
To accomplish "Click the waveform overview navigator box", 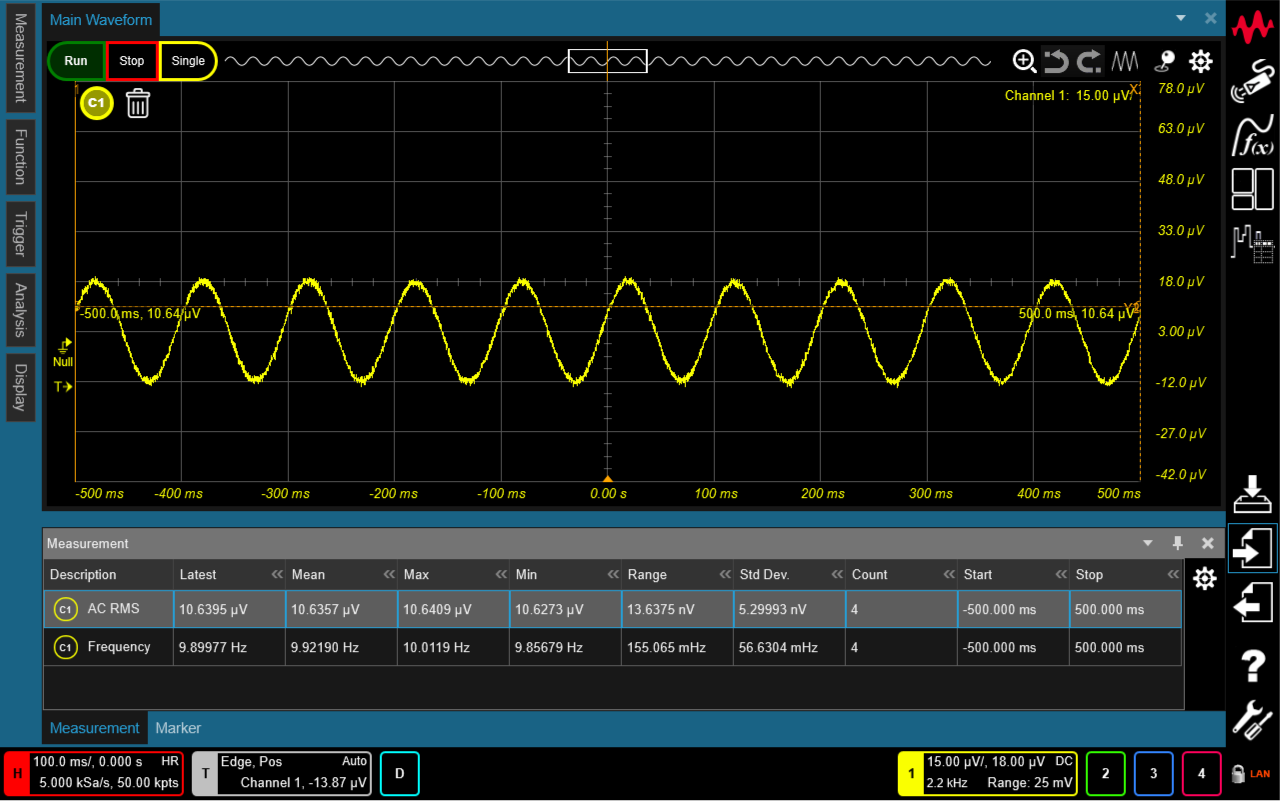I will (x=607, y=61).
